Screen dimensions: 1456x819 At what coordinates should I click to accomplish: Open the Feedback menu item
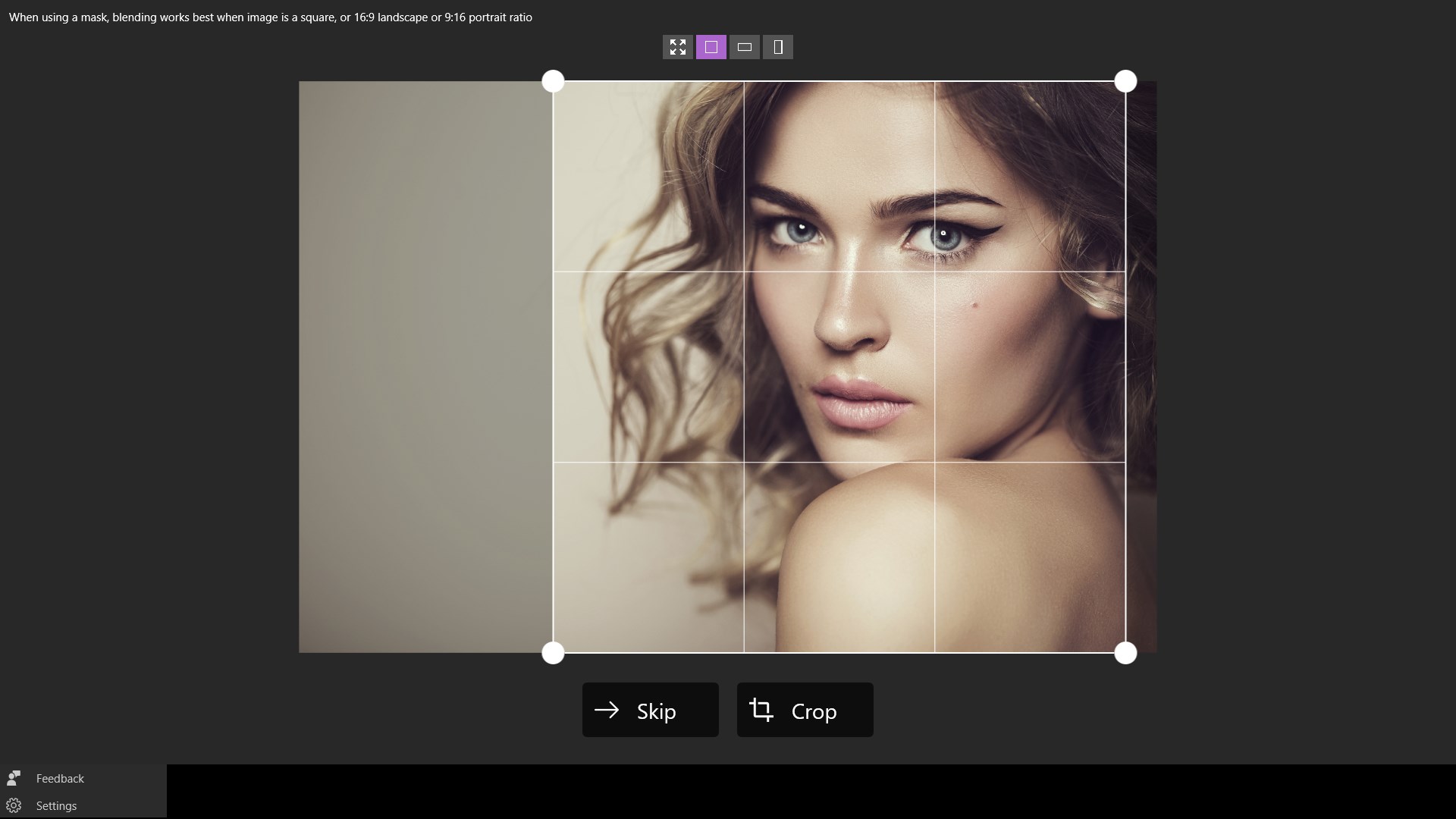[x=60, y=778]
